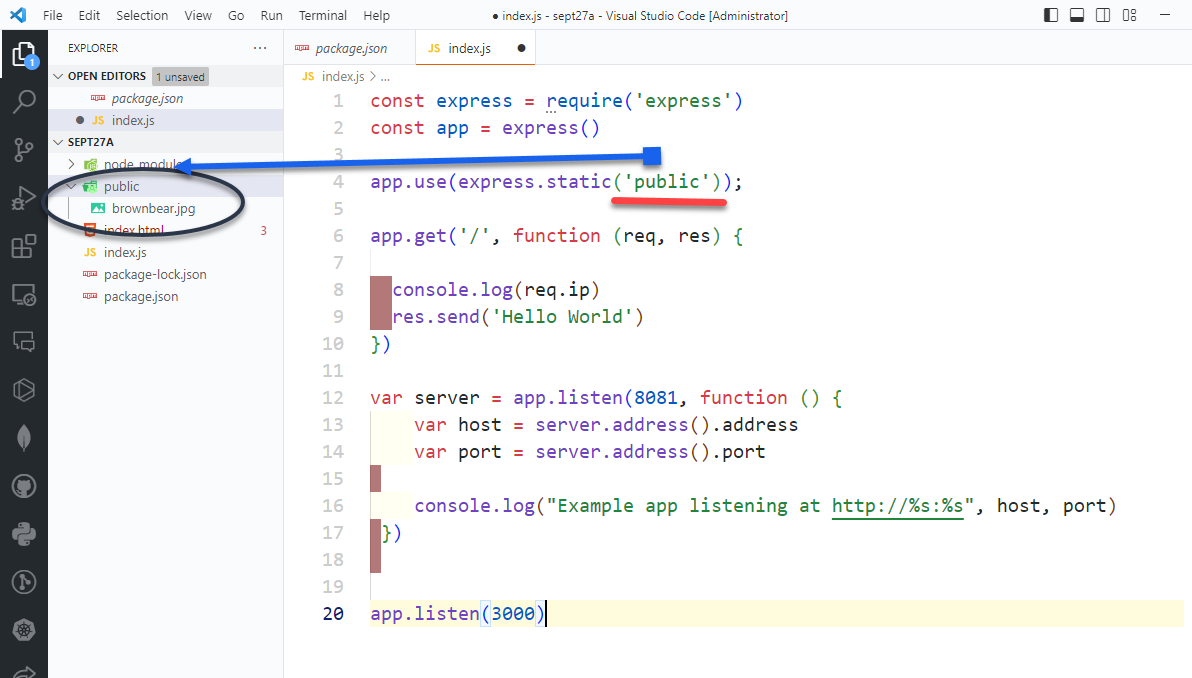Image resolution: width=1192 pixels, height=678 pixels.
Task: Open the Search view icon
Action: point(24,101)
